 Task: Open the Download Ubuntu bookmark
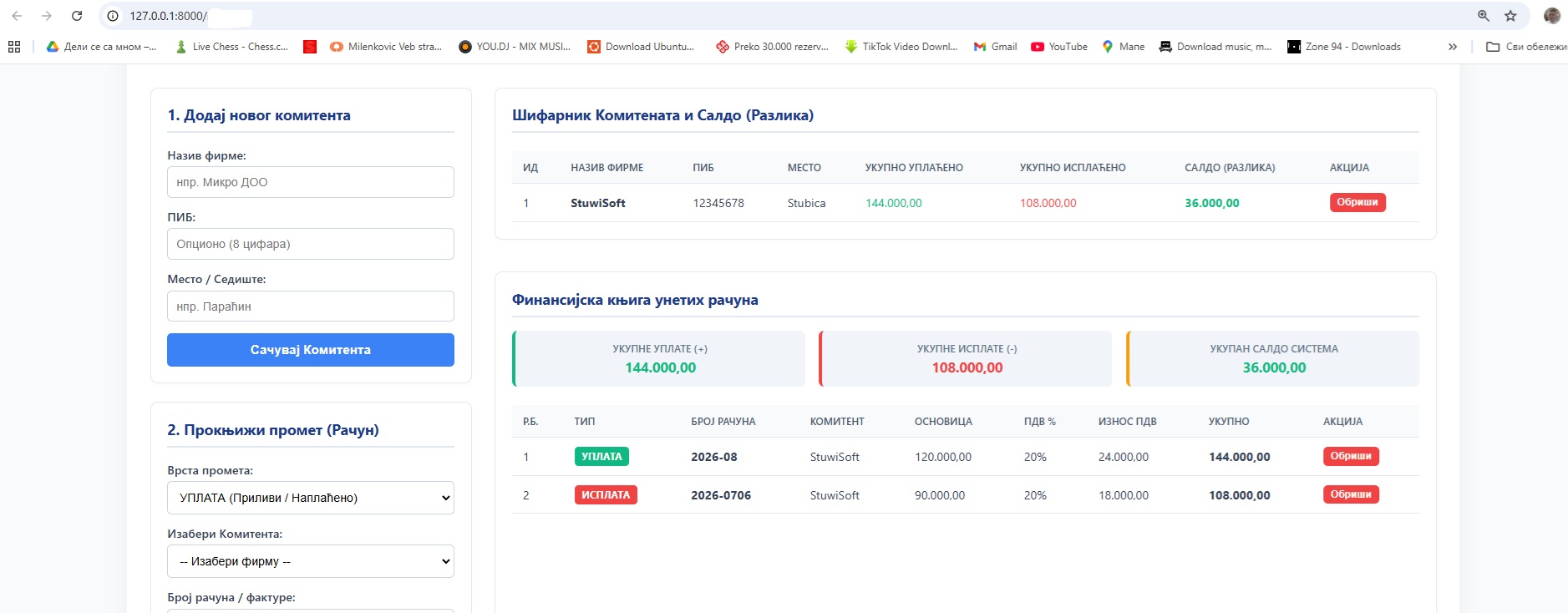click(x=641, y=47)
